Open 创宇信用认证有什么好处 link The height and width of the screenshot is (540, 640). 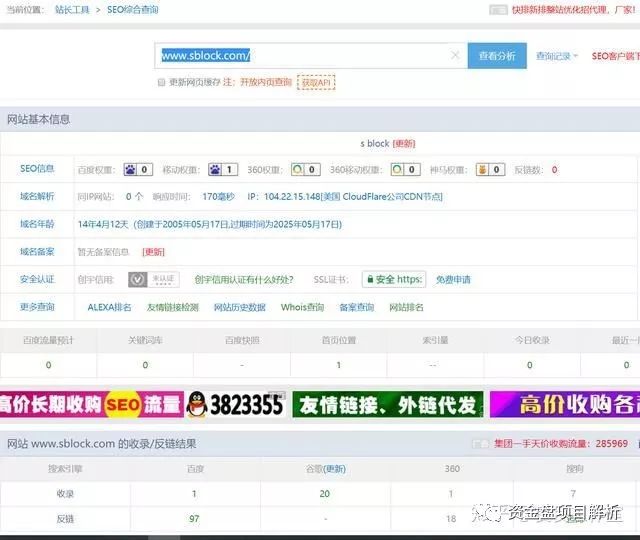tap(244, 280)
